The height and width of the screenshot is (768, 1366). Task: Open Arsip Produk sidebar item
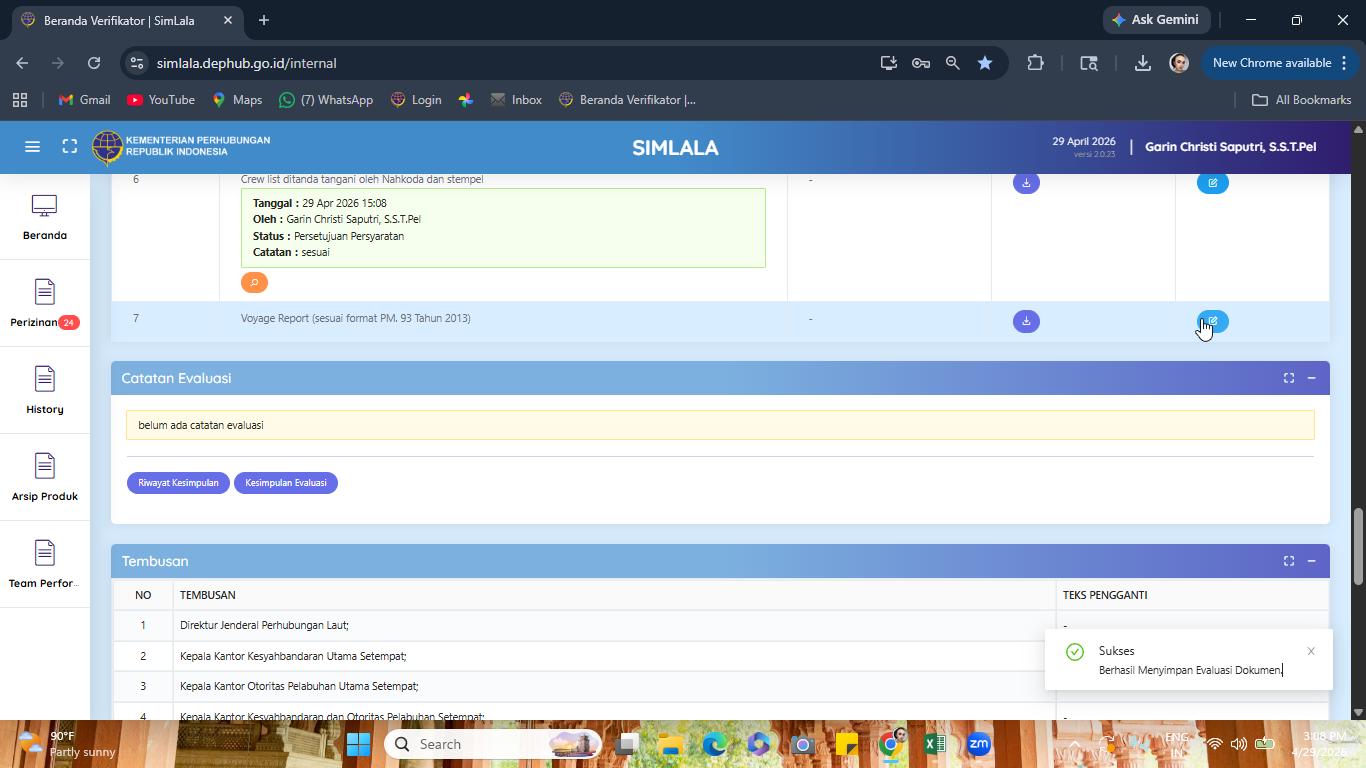[45, 478]
